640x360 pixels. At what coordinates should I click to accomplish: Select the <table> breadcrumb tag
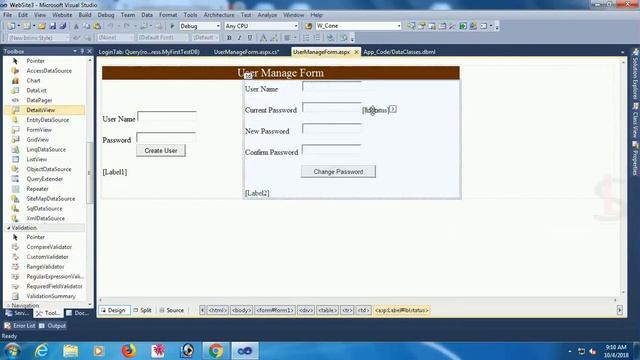(327, 310)
